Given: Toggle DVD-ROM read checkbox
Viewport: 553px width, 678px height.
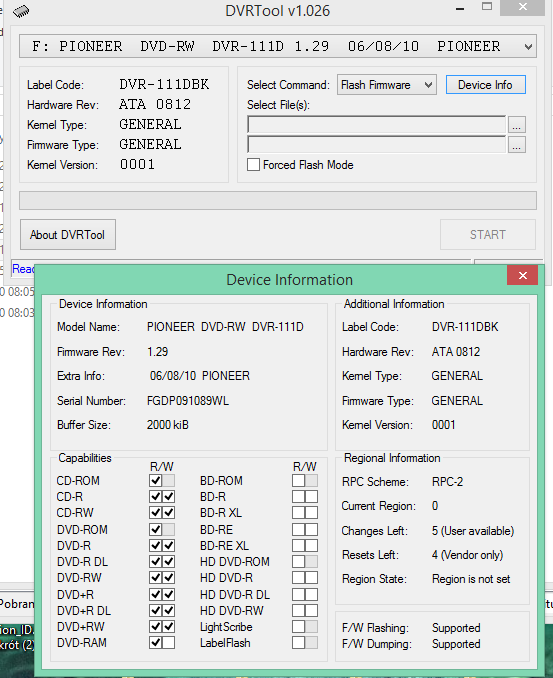Looking at the screenshot, I should click(x=156, y=529).
